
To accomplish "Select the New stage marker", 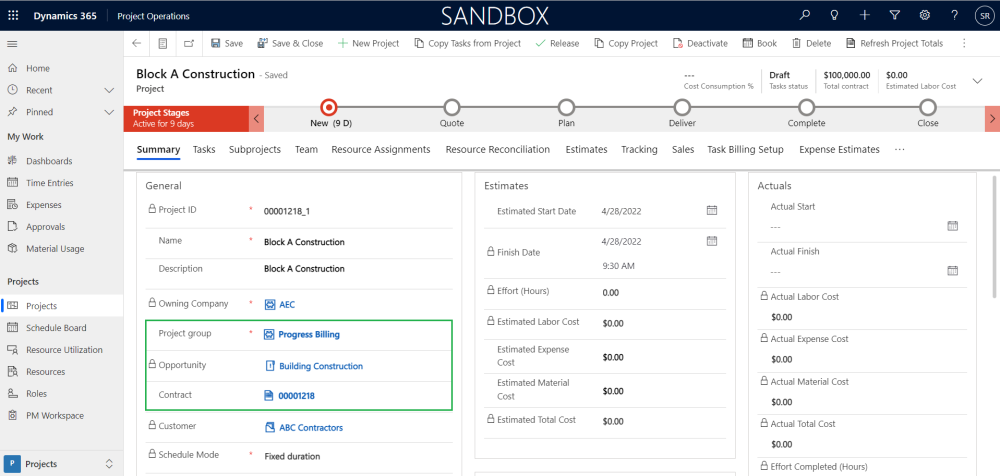I will point(328,107).
